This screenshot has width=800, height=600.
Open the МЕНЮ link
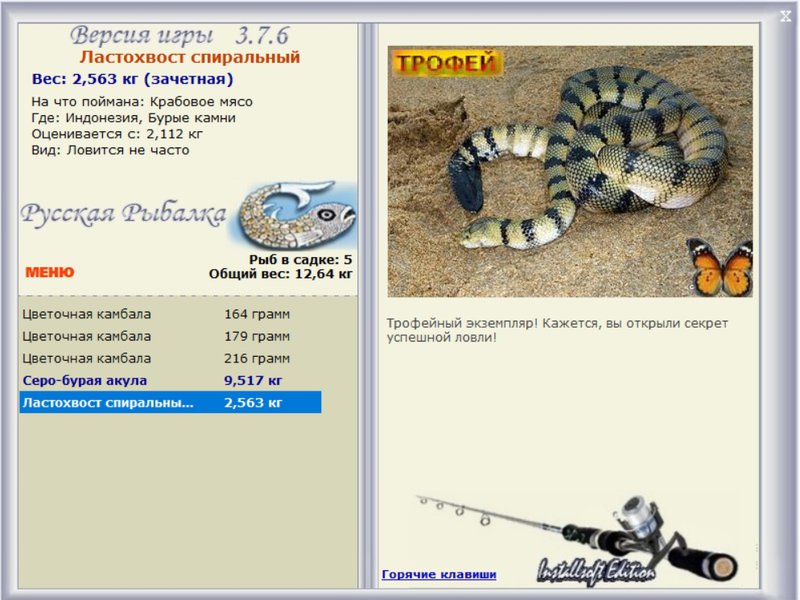pyautogui.click(x=49, y=272)
